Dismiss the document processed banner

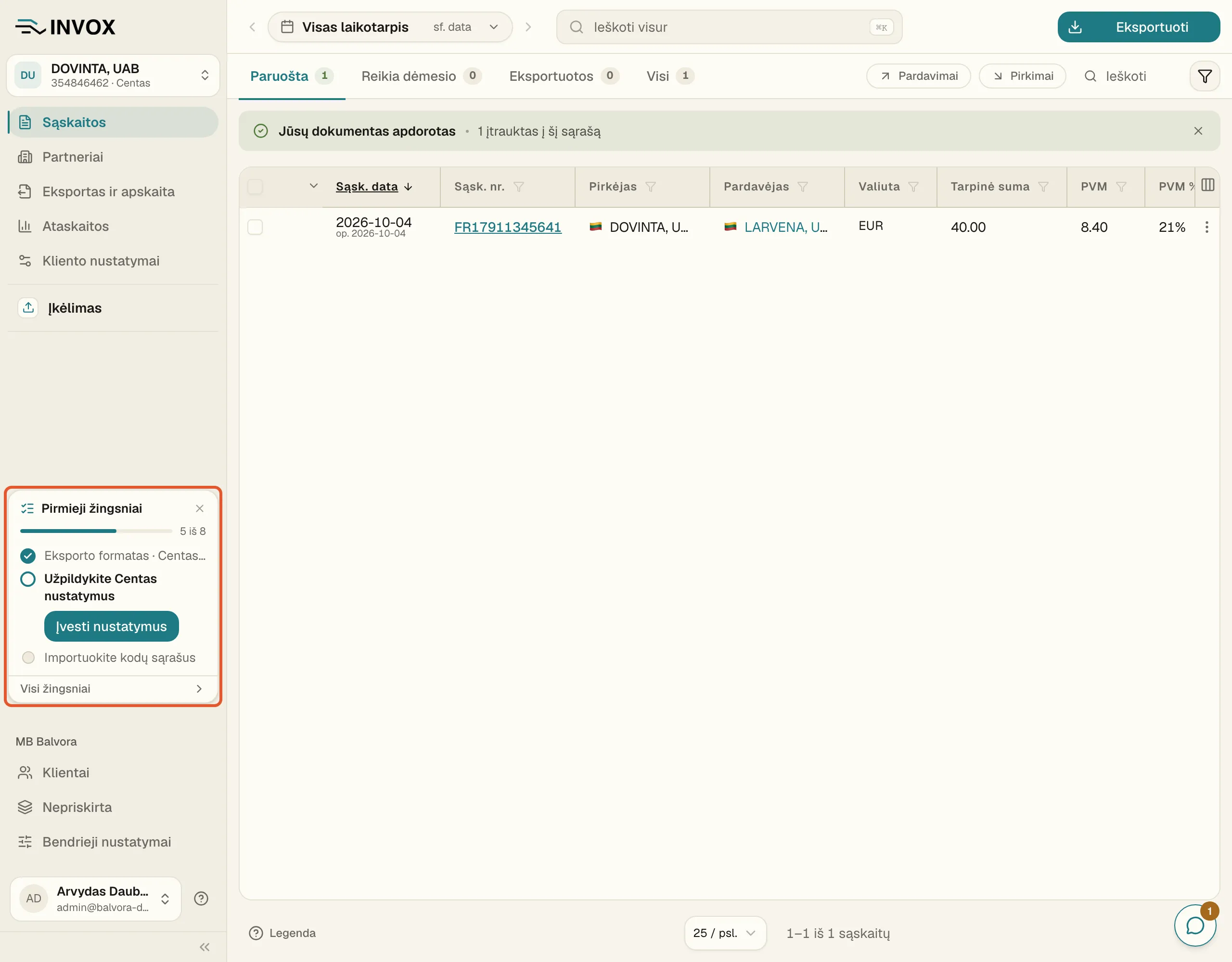pos(1198,131)
